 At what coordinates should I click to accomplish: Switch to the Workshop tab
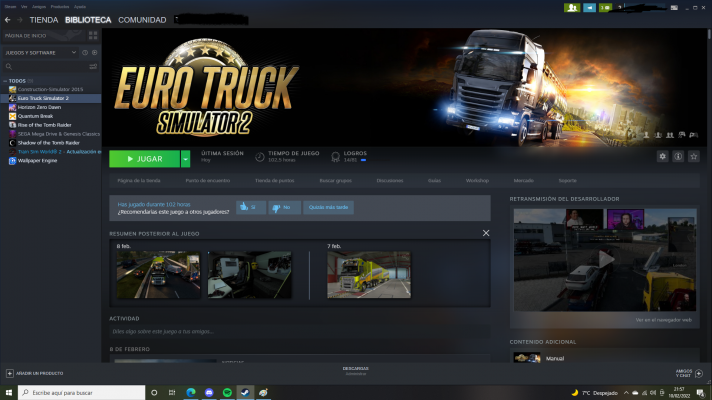point(477,181)
